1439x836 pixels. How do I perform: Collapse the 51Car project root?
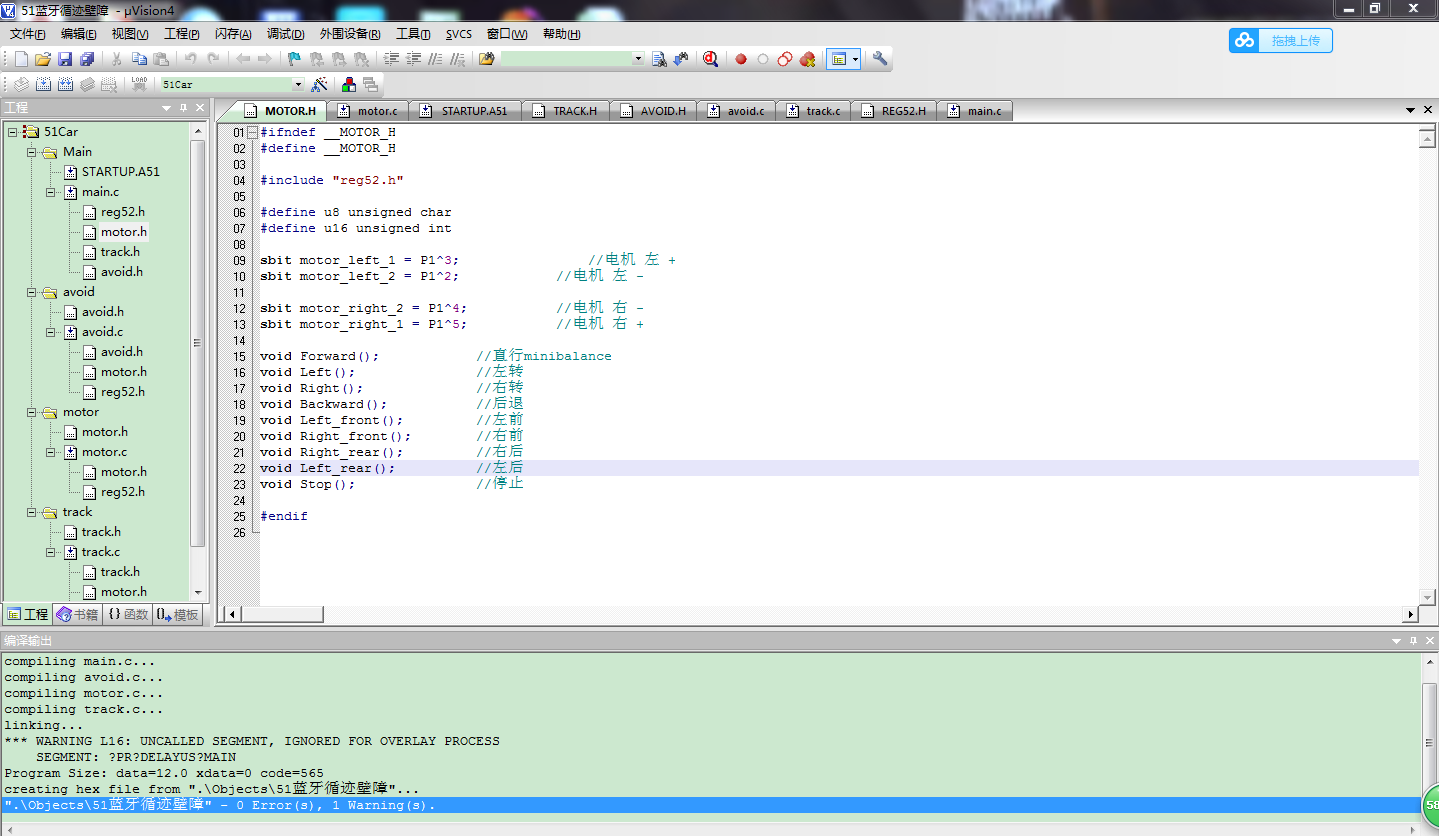(12, 132)
